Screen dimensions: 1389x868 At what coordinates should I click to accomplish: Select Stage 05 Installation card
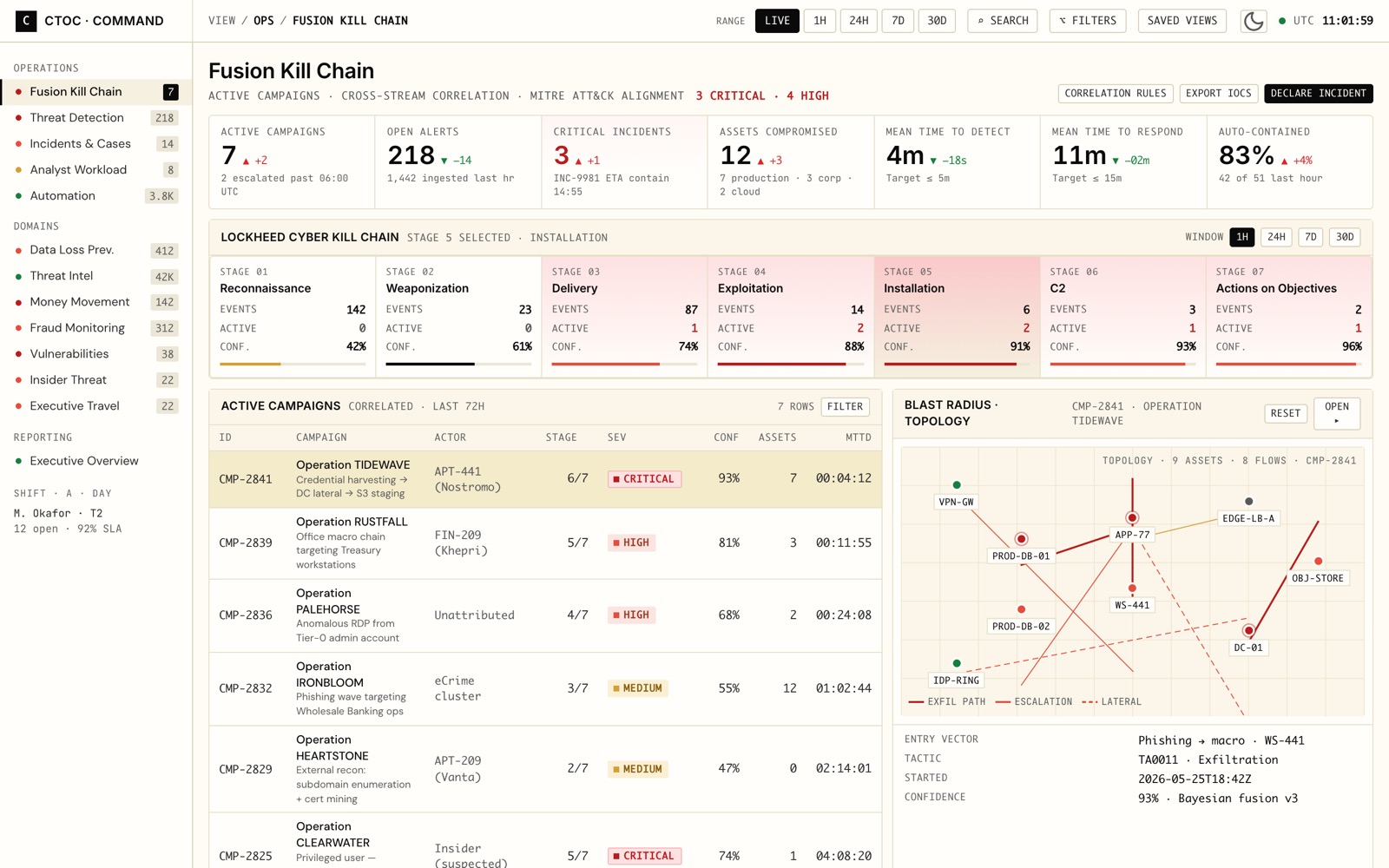(957, 317)
